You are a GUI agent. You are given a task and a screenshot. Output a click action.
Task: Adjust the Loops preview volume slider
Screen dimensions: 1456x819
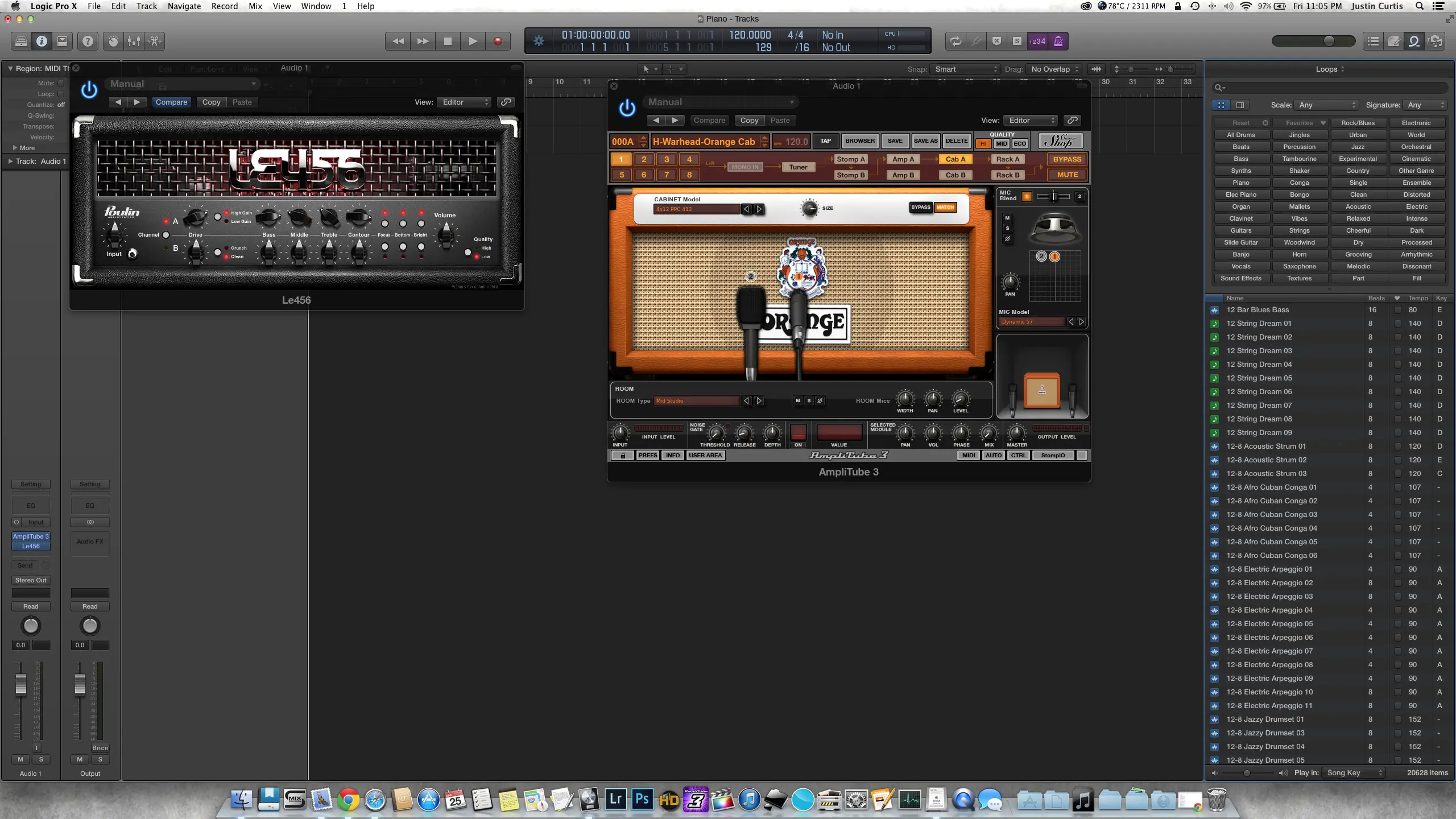click(1247, 773)
